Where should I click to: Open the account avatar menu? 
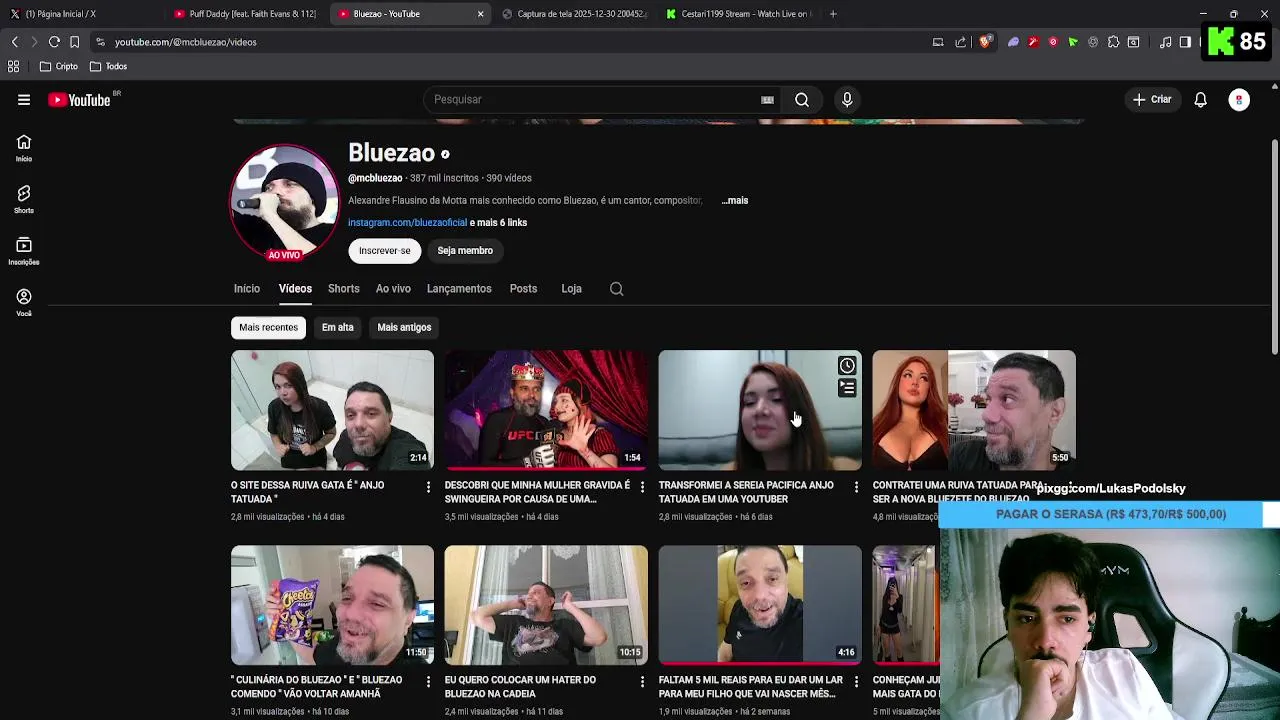point(1239,100)
